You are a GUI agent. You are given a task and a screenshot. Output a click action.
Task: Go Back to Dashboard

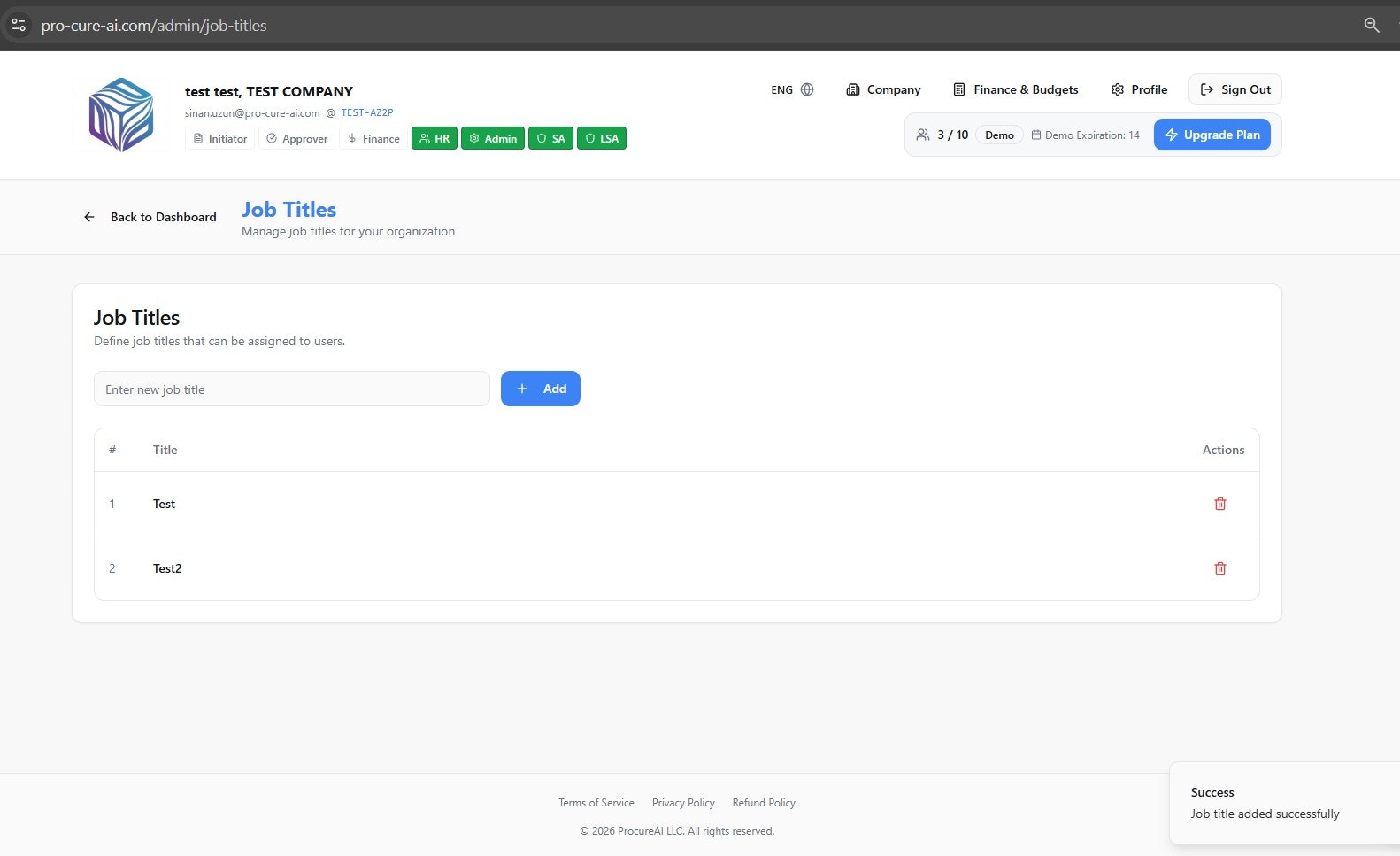point(150,217)
